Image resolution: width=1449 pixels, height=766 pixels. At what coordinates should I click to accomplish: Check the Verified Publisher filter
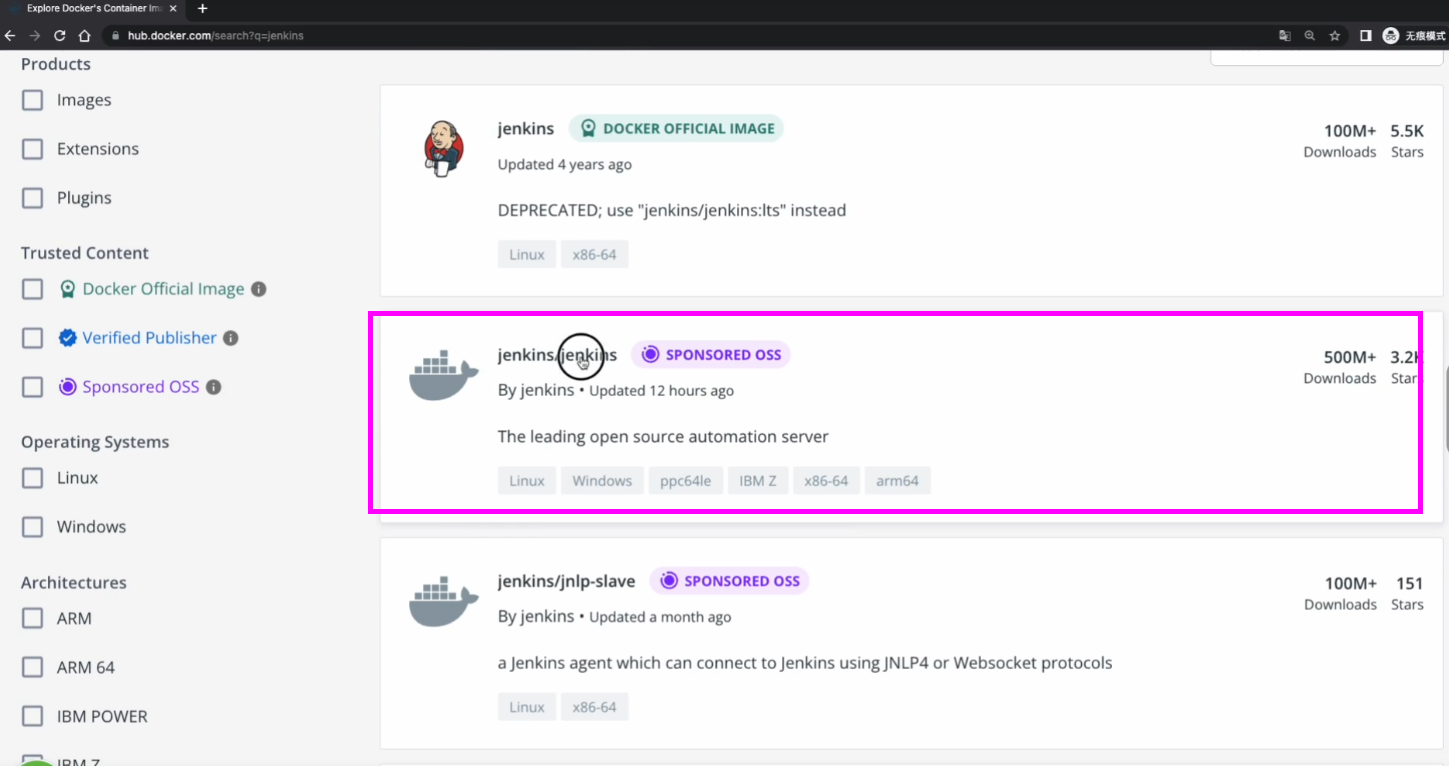33,338
